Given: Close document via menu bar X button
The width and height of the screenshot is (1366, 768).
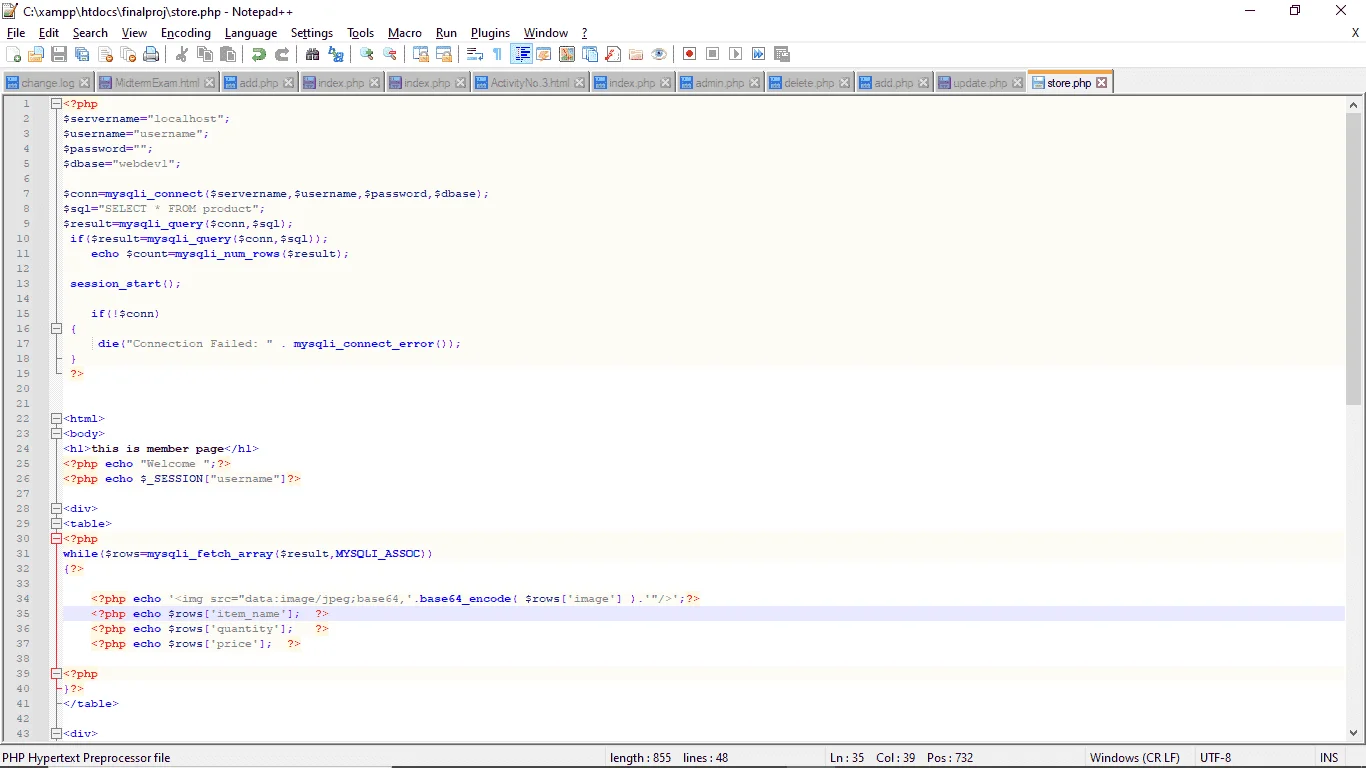Looking at the screenshot, I should (x=1355, y=33).
